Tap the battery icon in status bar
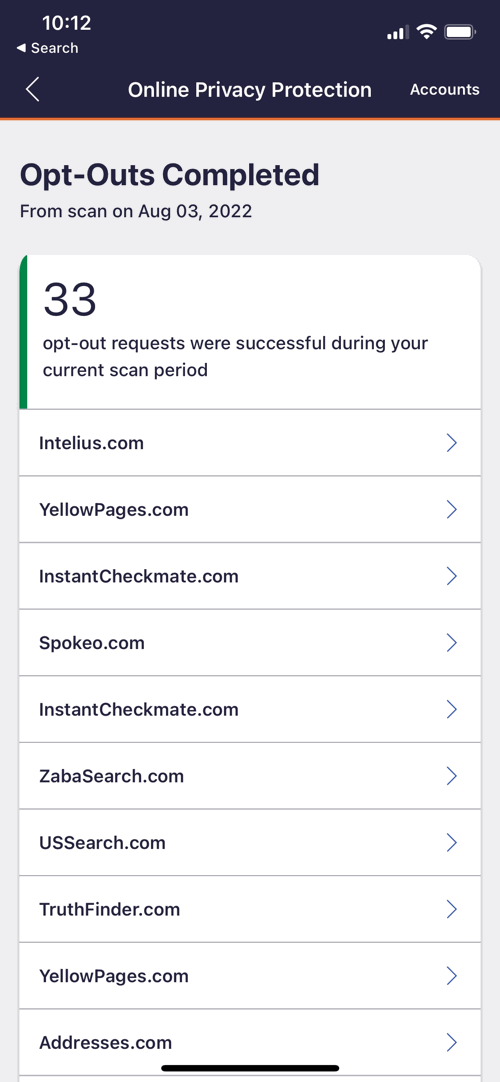Image resolution: width=500 pixels, height=1082 pixels. click(x=460, y=32)
